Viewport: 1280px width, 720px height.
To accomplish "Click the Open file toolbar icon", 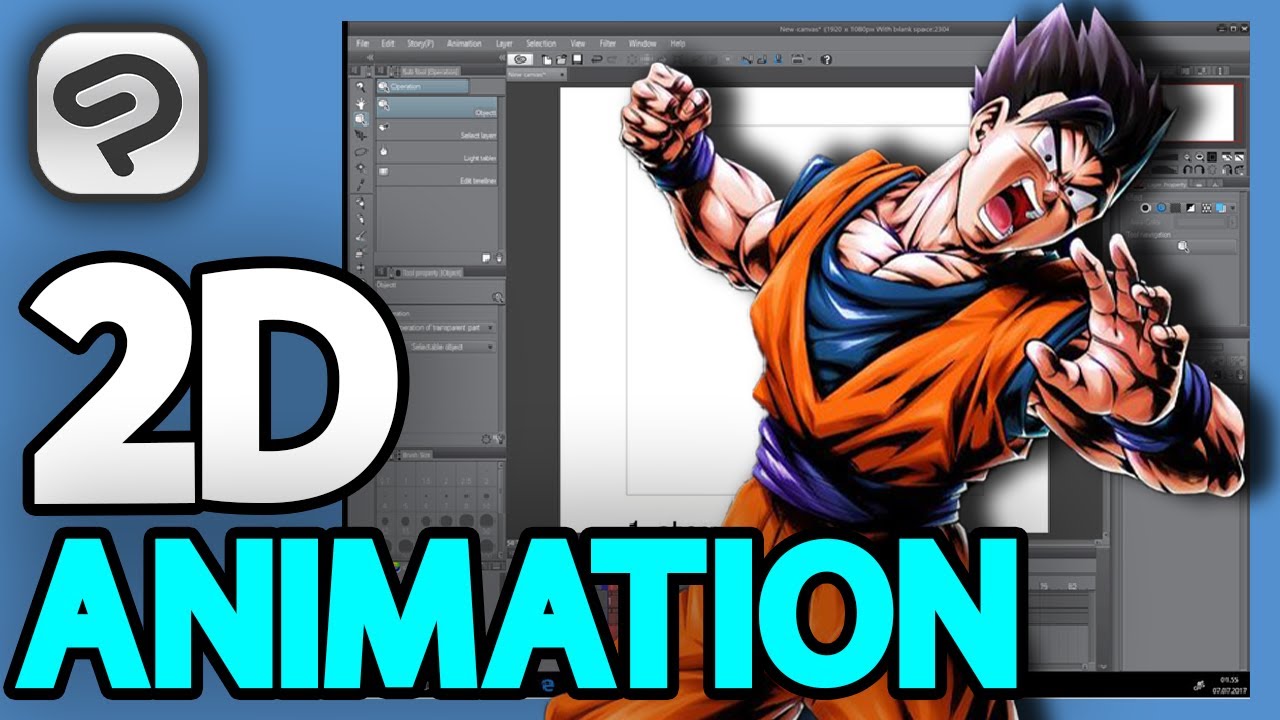I will click(x=563, y=59).
